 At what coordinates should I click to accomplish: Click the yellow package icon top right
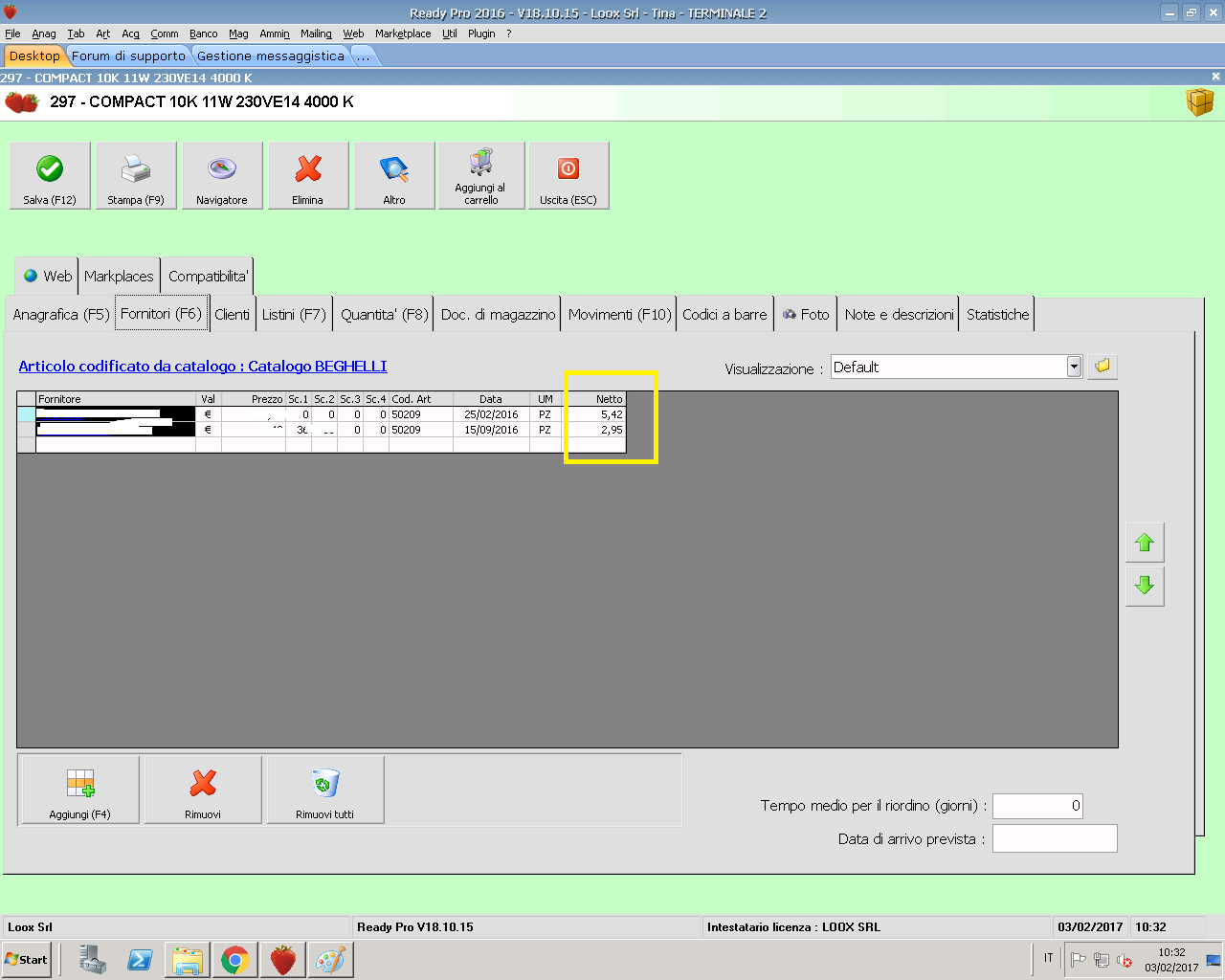(1199, 101)
